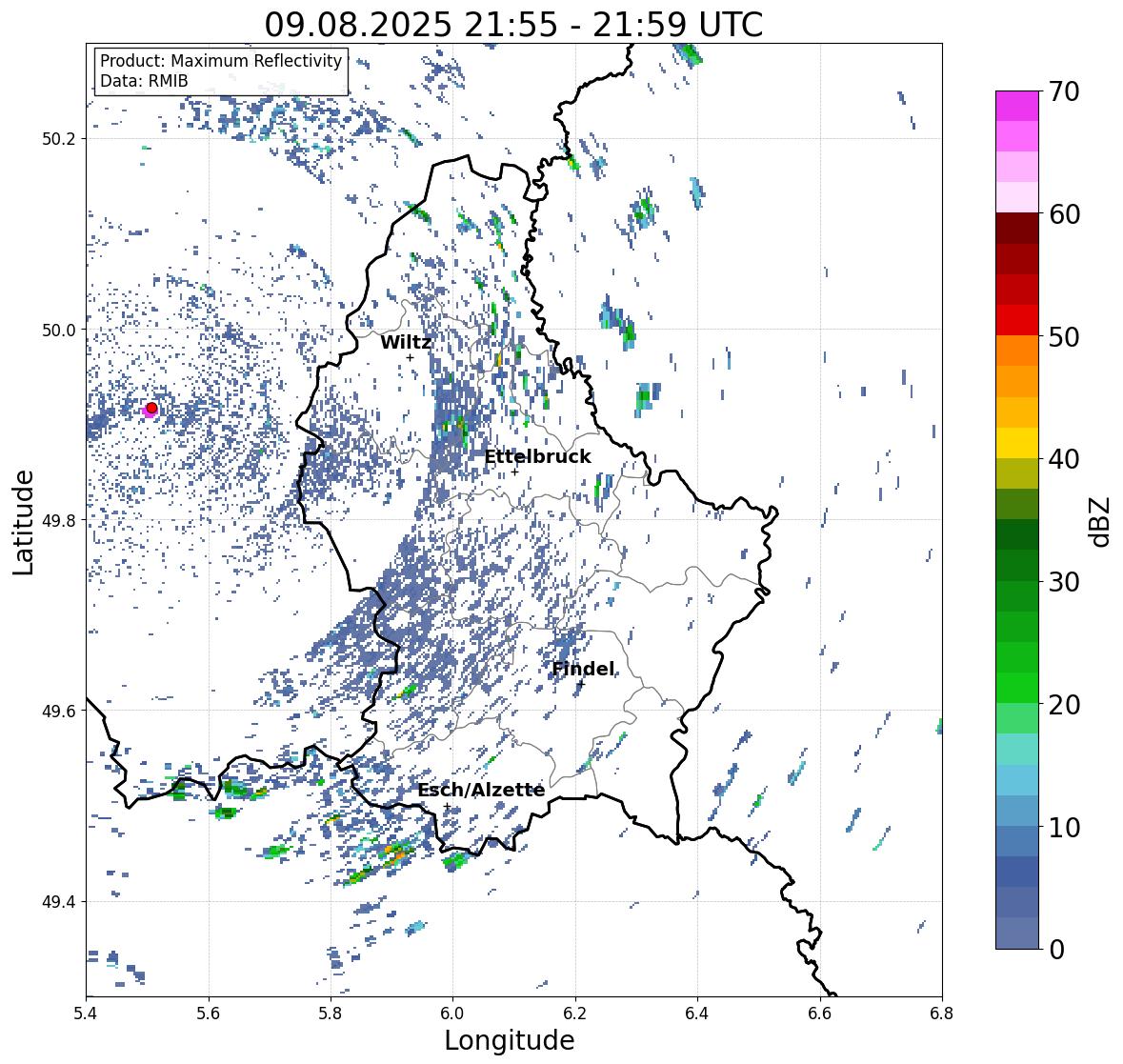This screenshot has width=1123, height=1064.
Task: Click the timestamp title 09.08.2025 21:55 - 21:59 UTC
Action: (513, 25)
